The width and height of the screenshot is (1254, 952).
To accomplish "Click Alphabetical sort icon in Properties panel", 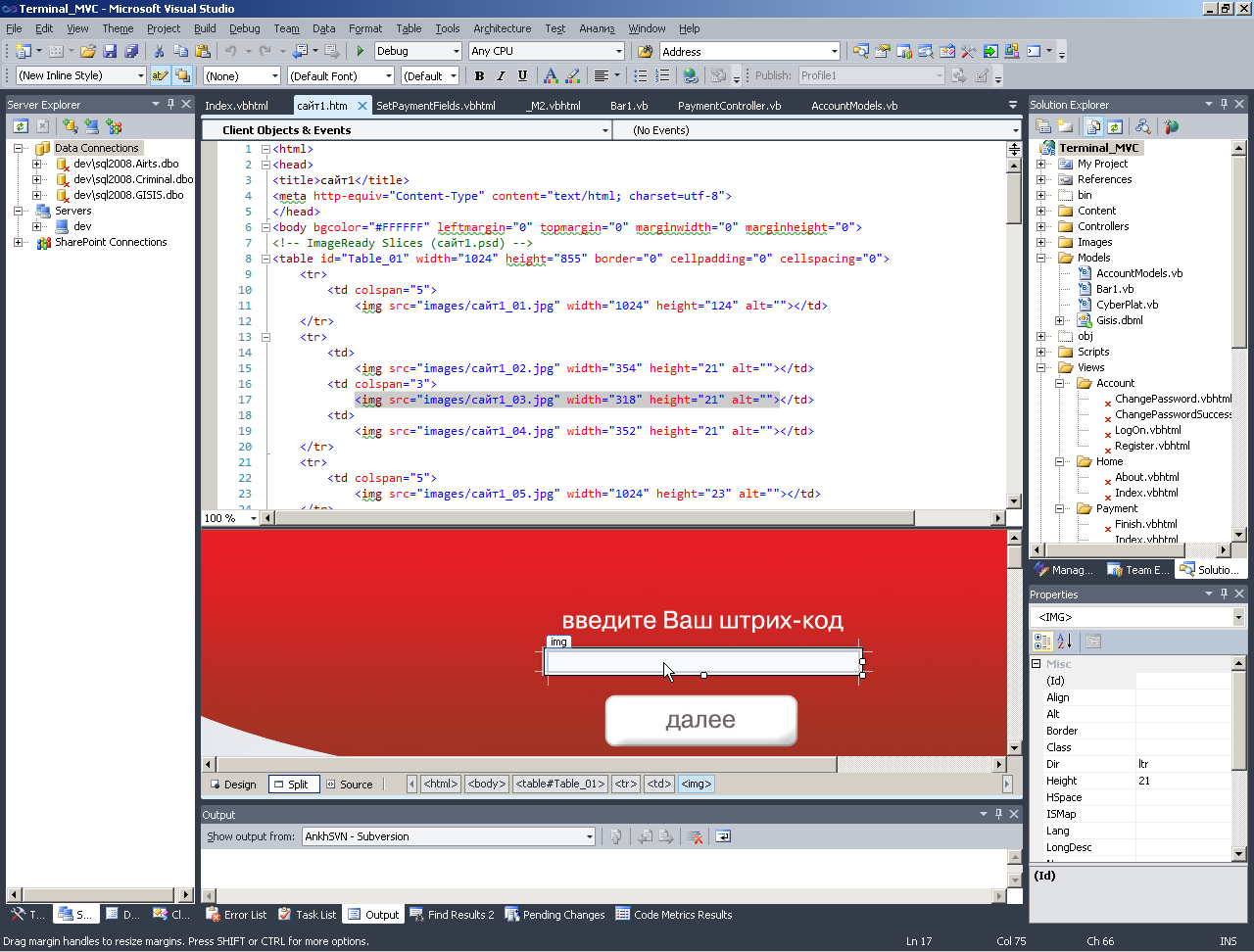I will [x=1065, y=642].
